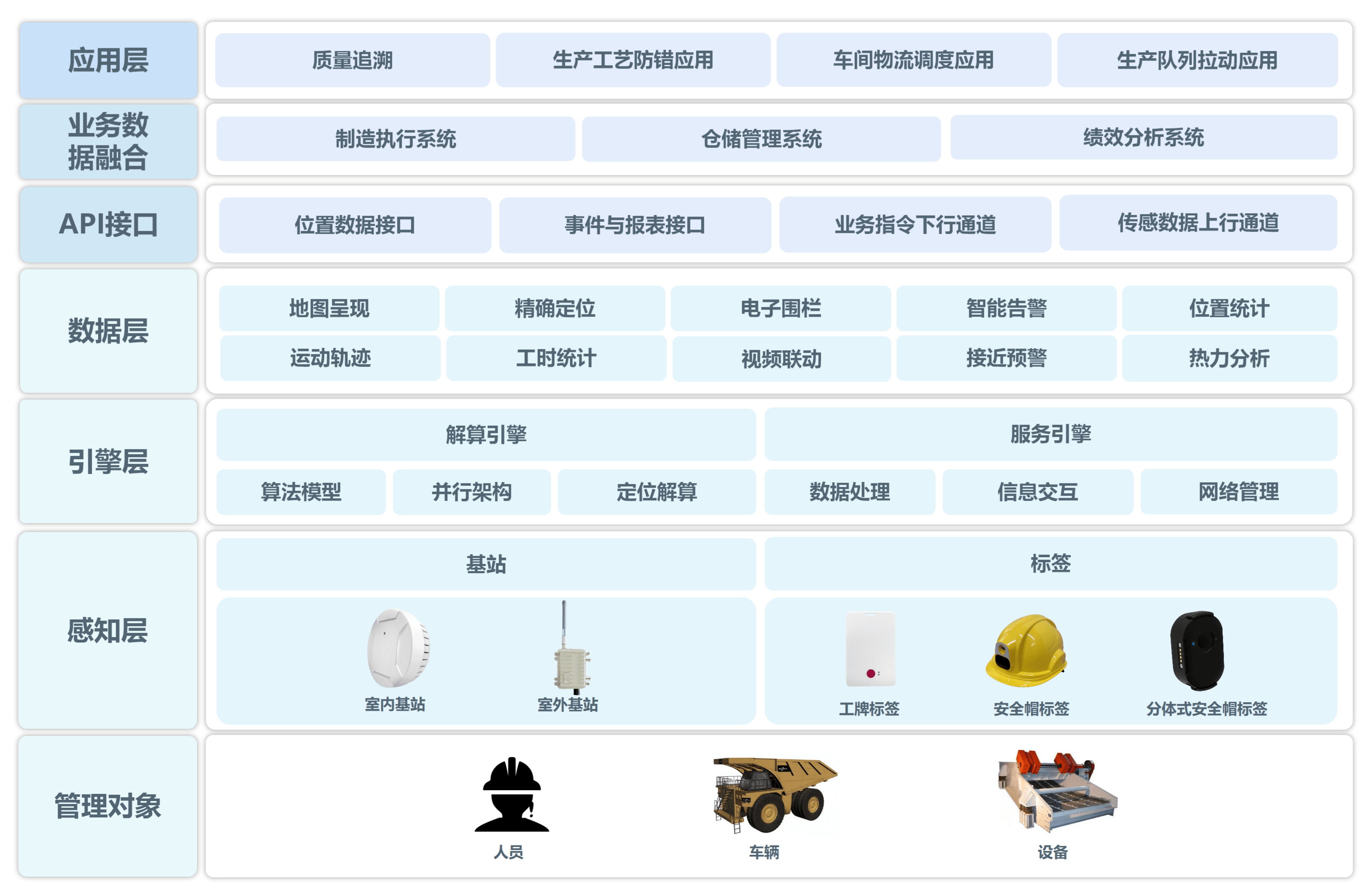Click 位置数据接口 box
Image resolution: width=1372 pixels, height=891 pixels.
coord(355,225)
